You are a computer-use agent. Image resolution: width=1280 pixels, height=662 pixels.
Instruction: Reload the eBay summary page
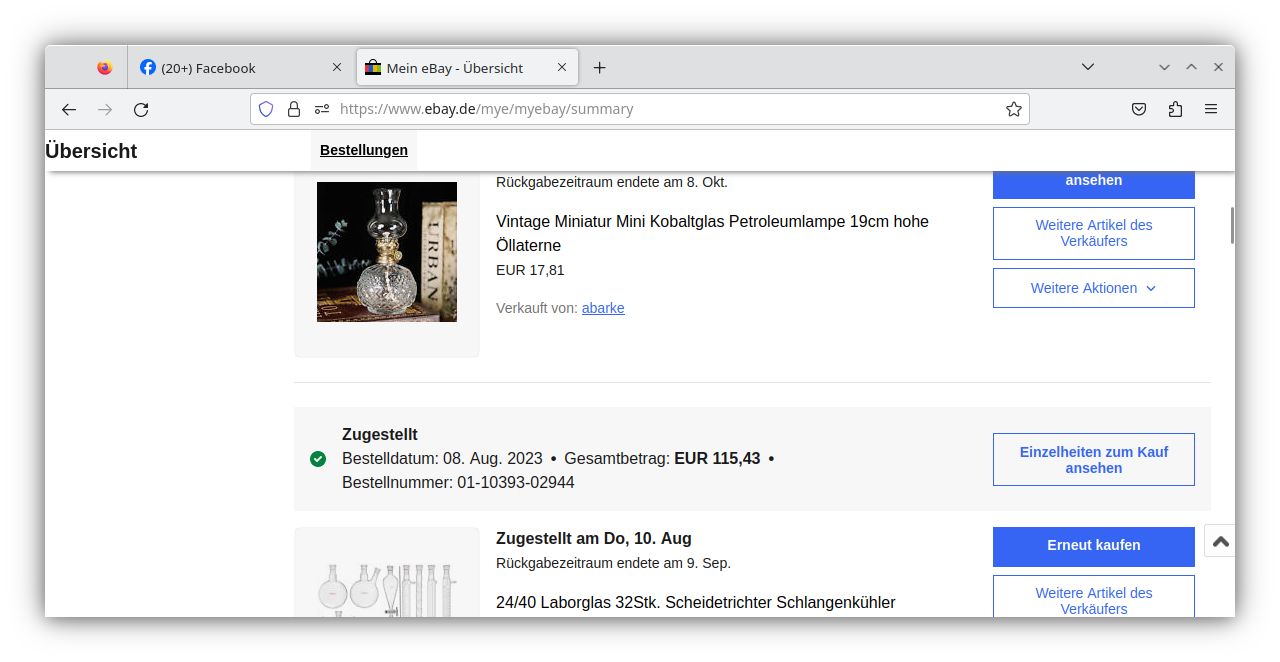point(140,109)
